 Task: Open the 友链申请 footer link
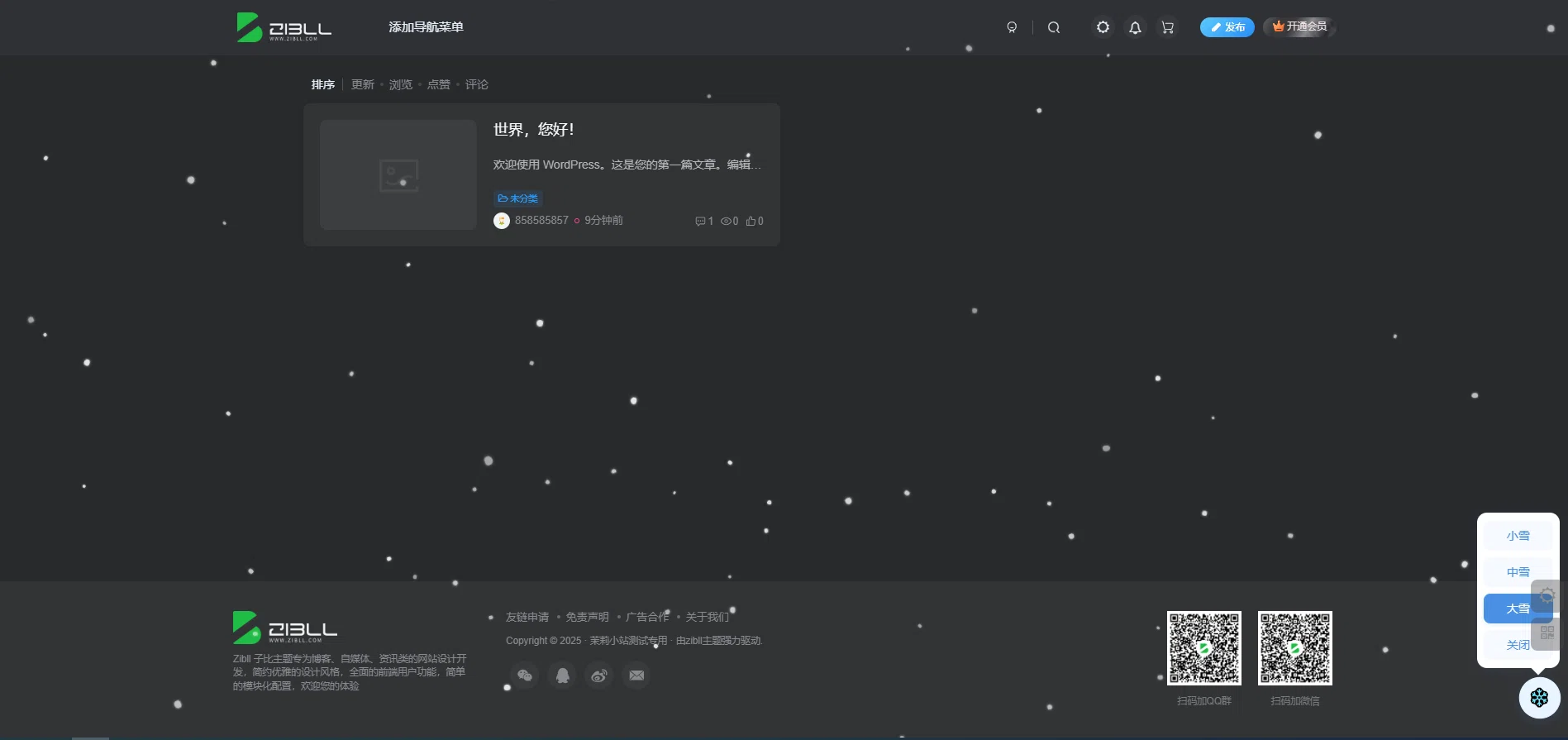tap(527, 617)
